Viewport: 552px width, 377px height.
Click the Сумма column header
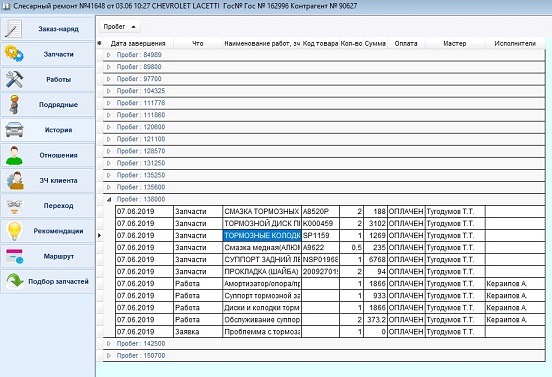(x=375, y=44)
